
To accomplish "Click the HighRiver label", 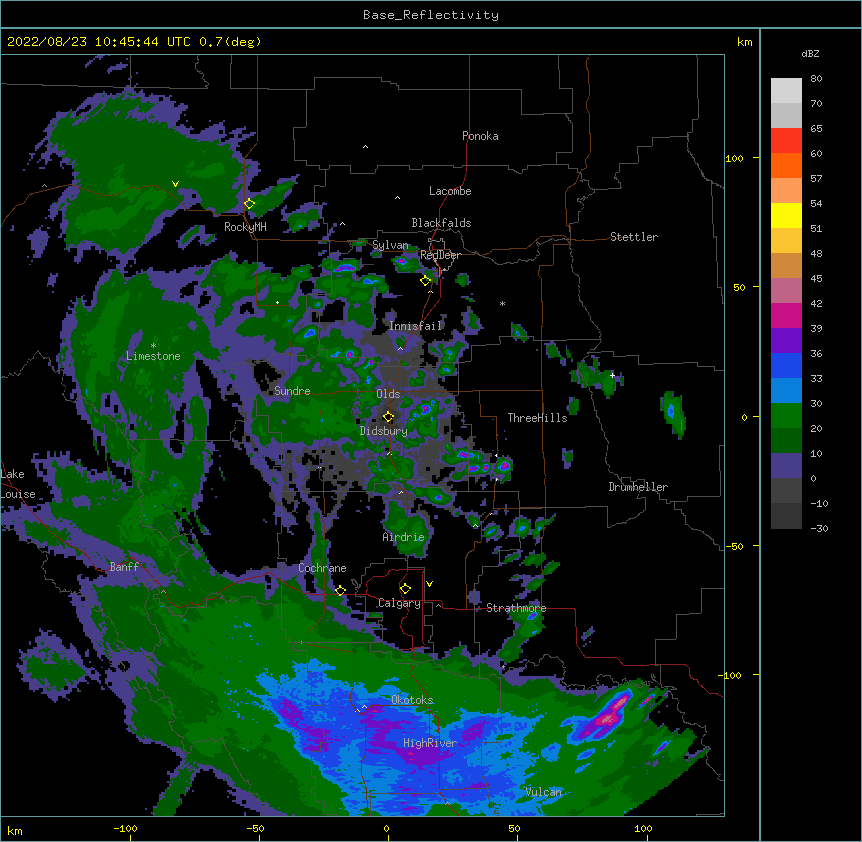I will 430,743.
